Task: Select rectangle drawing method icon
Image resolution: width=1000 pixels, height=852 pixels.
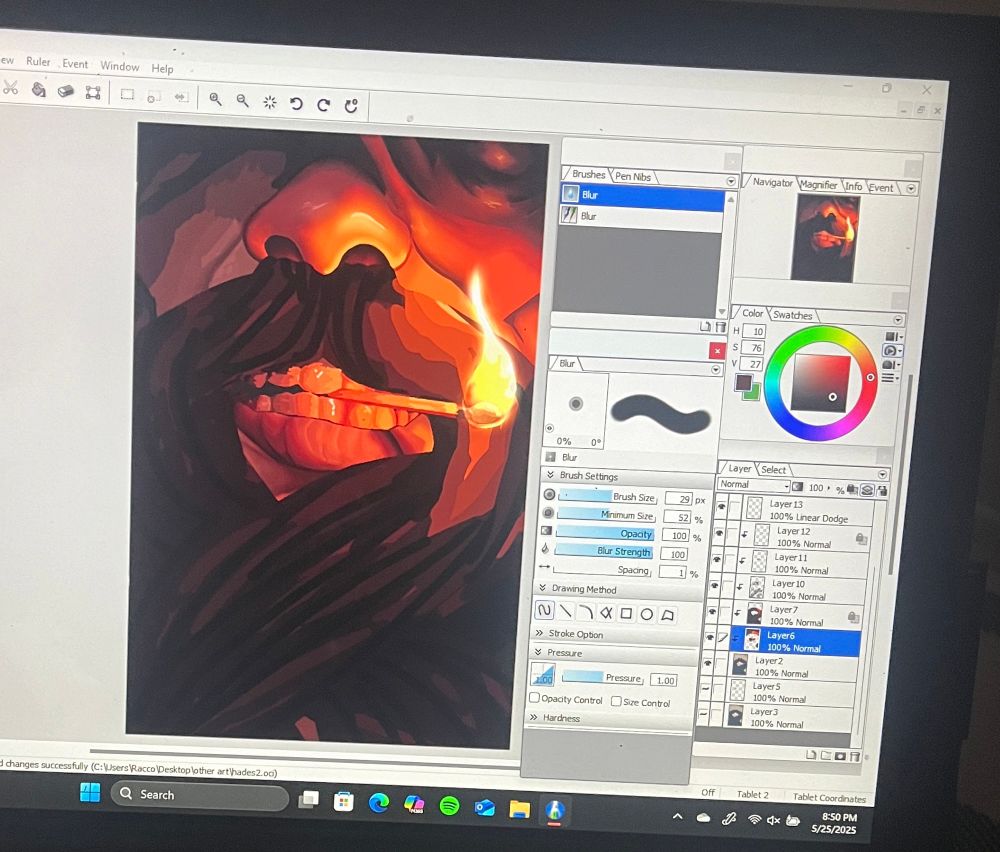Action: click(x=626, y=614)
